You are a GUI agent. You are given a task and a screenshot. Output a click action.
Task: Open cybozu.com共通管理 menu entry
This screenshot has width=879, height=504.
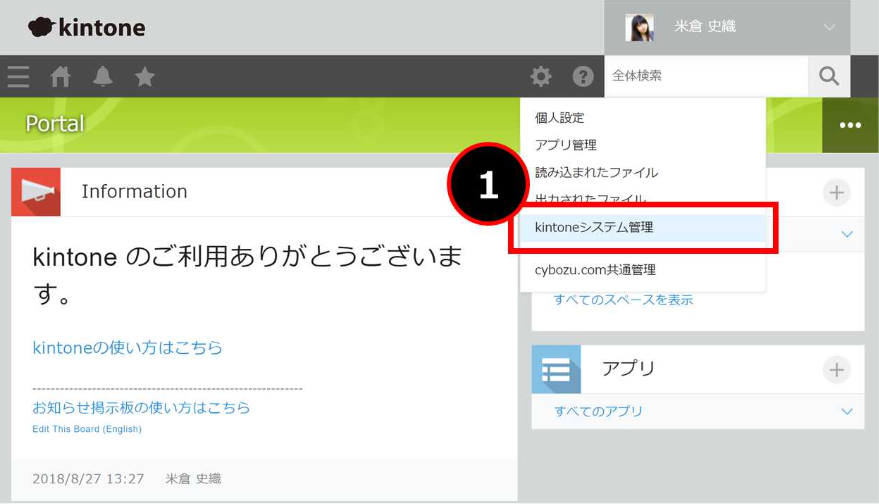(x=596, y=270)
